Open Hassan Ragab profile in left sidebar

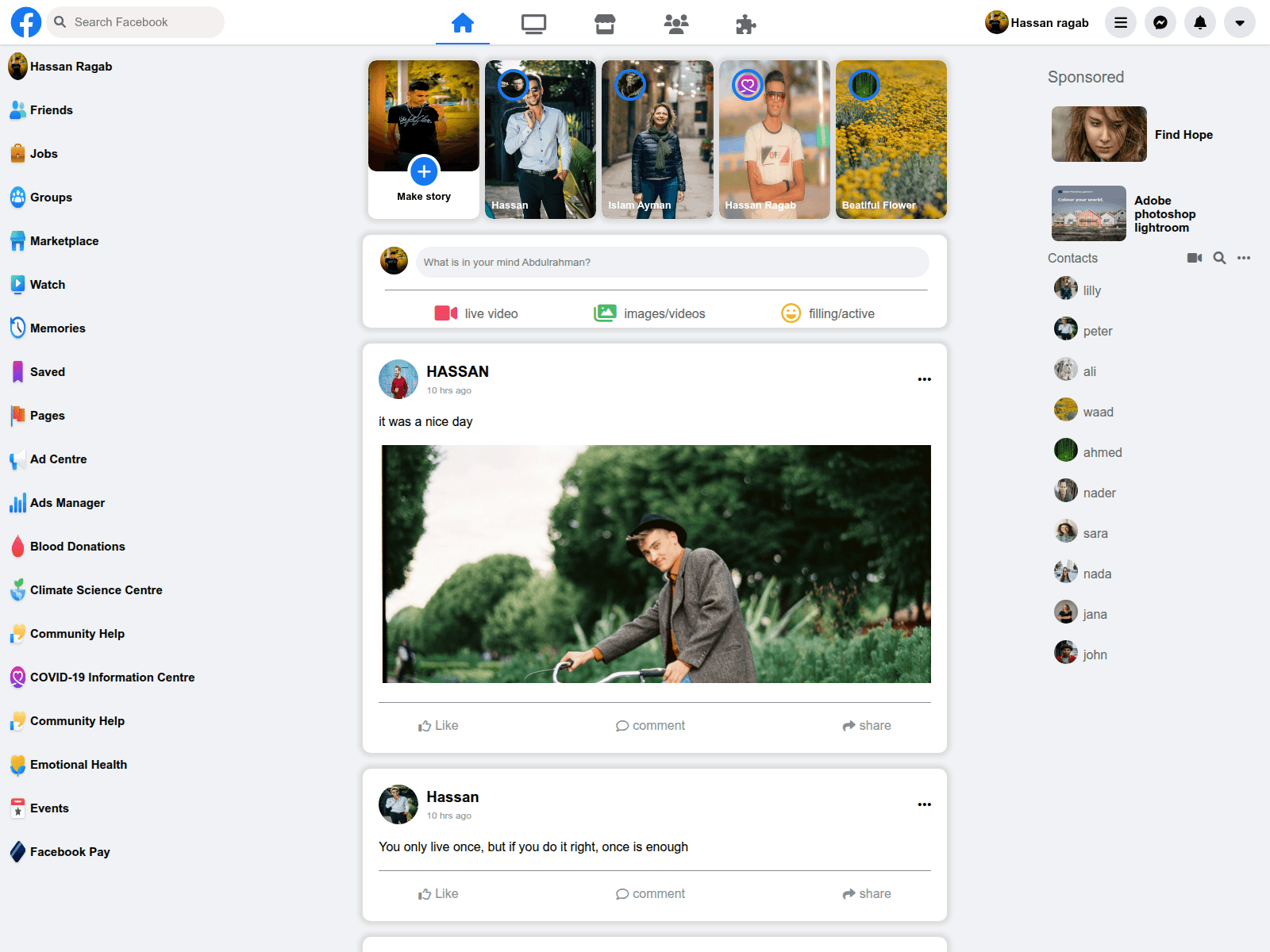point(60,67)
